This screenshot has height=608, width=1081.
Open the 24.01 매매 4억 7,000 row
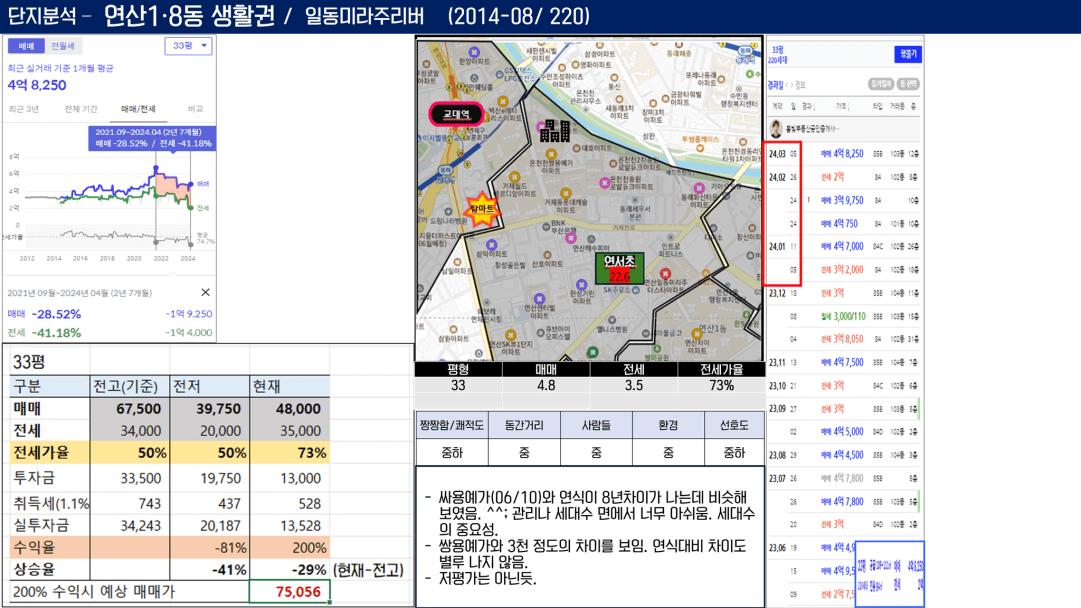(844, 246)
